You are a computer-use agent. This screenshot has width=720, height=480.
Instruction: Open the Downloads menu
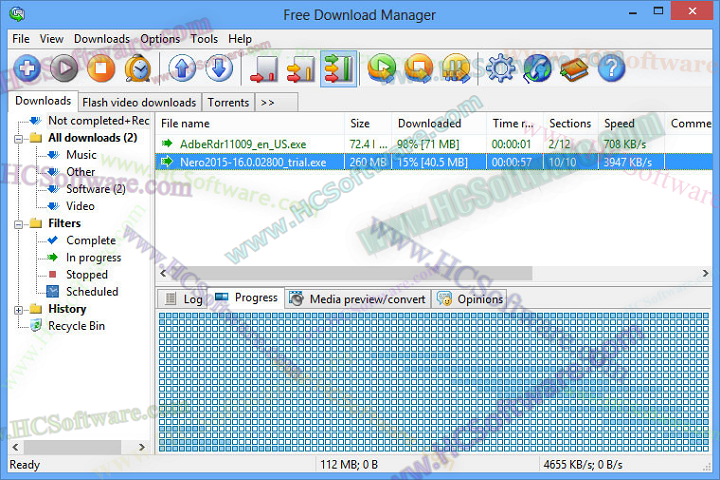102,39
